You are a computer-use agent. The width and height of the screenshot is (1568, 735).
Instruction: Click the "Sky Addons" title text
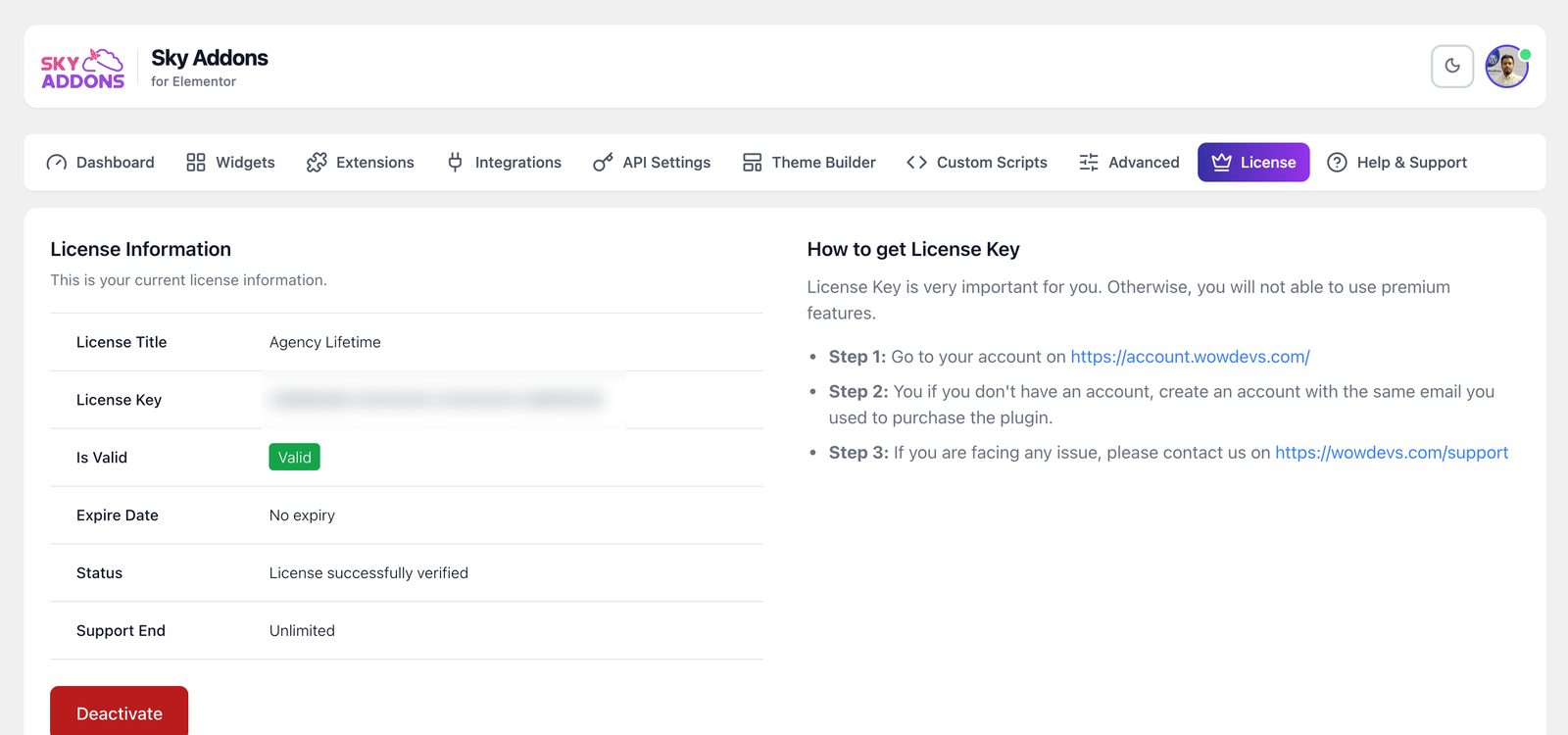pos(210,58)
